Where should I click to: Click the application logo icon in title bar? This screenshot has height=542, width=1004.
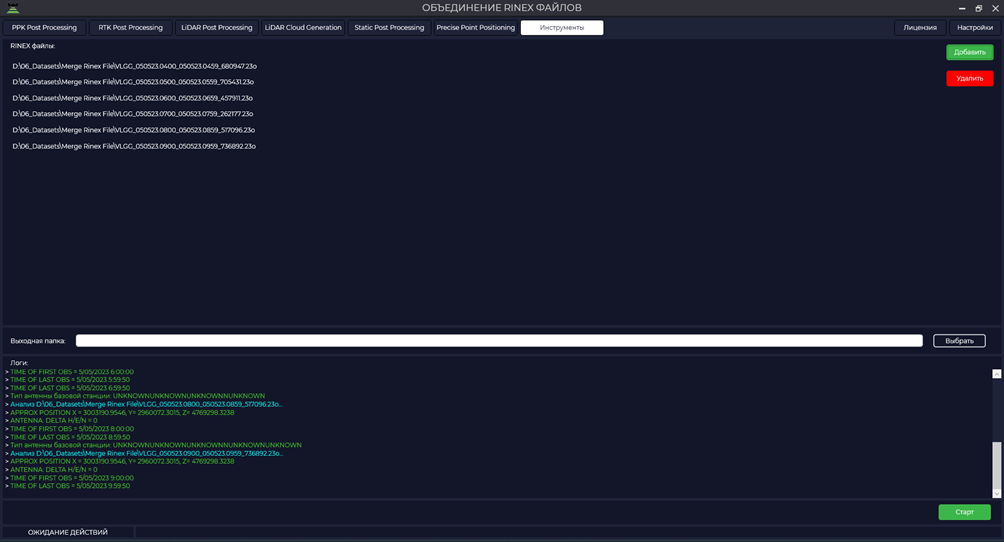coord(13,8)
